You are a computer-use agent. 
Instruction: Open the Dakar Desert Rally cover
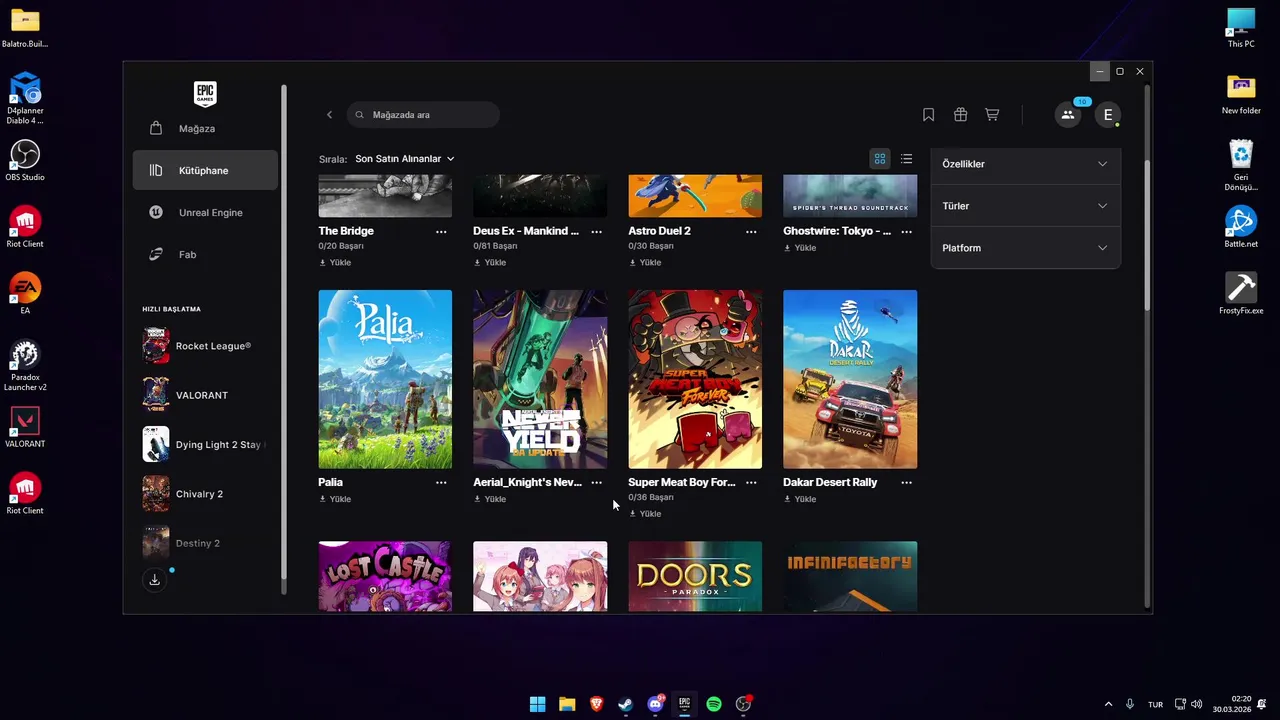tap(850, 379)
